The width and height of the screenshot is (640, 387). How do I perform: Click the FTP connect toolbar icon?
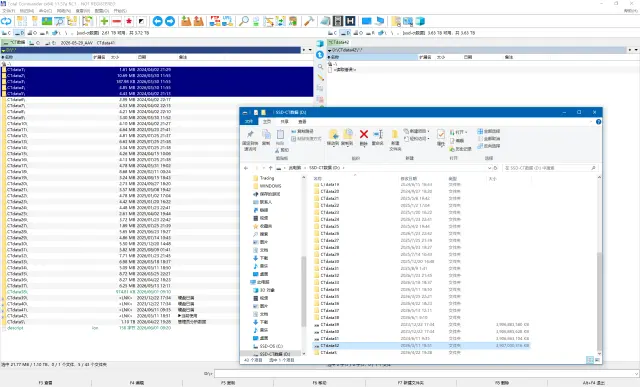[x=215, y=21]
